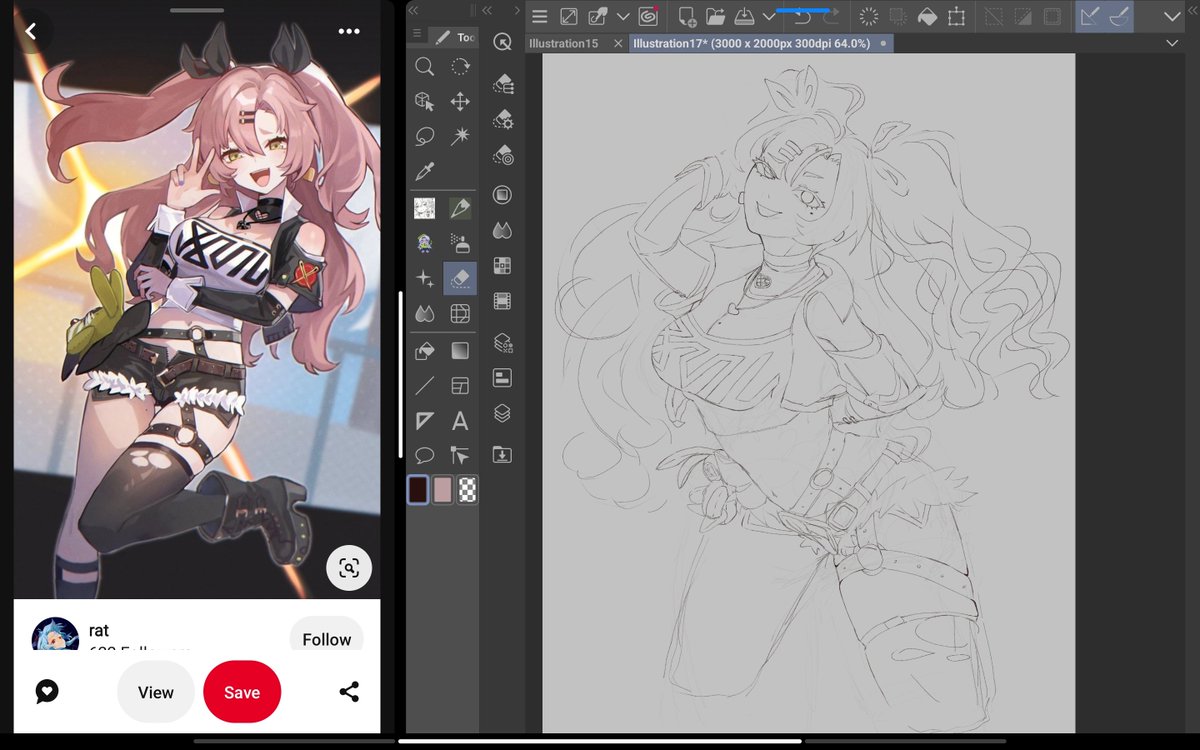
Task: Close the Illustration15 tab
Action: click(617, 43)
